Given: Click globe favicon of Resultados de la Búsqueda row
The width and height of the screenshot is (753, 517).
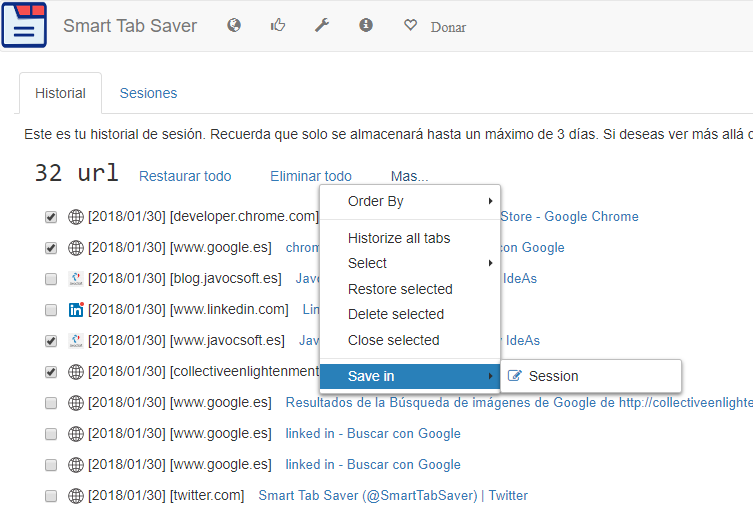Looking at the screenshot, I should click(x=76, y=403).
